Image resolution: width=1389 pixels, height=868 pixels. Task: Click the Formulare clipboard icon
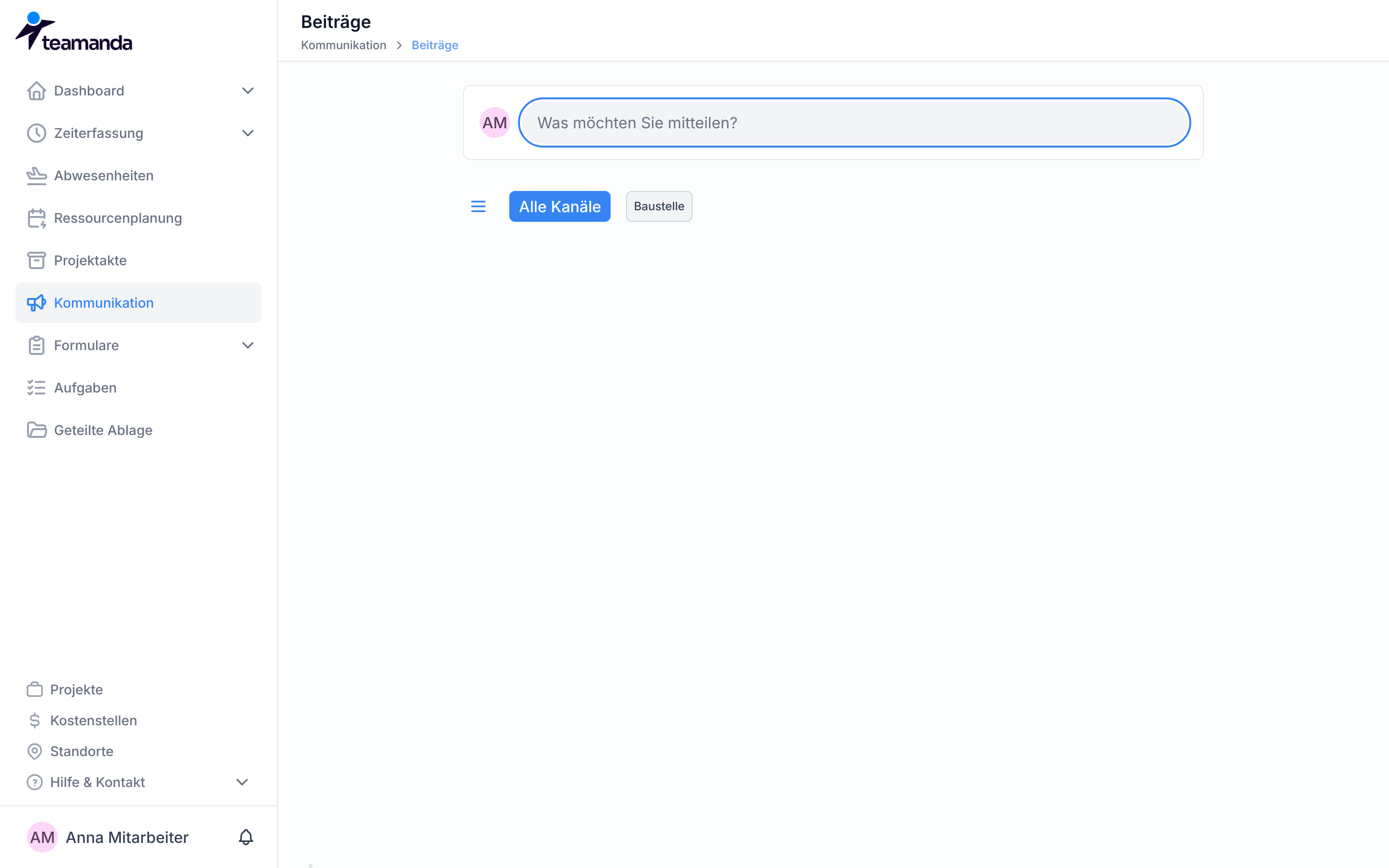pyautogui.click(x=36, y=346)
